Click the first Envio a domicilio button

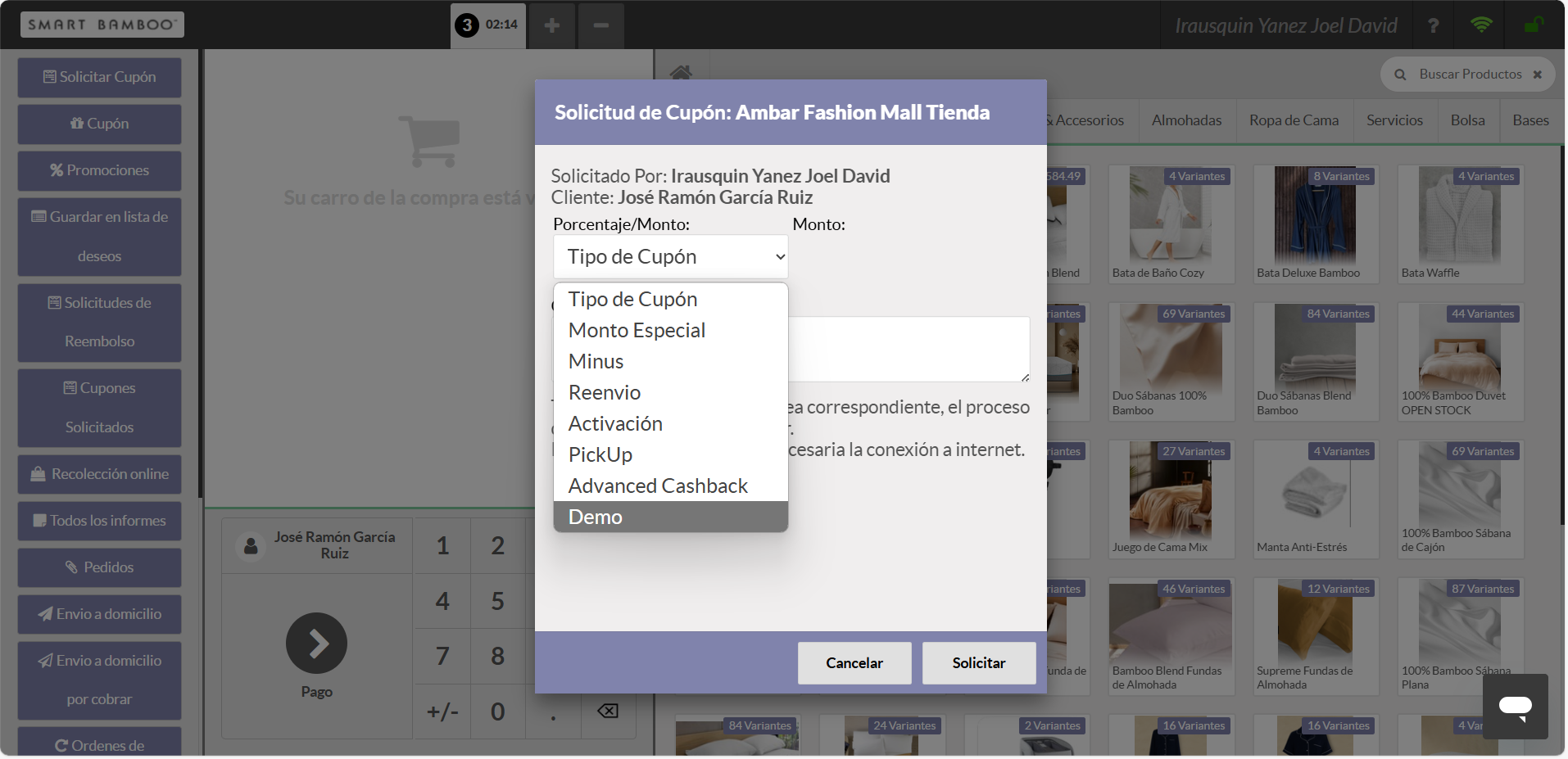click(x=99, y=614)
